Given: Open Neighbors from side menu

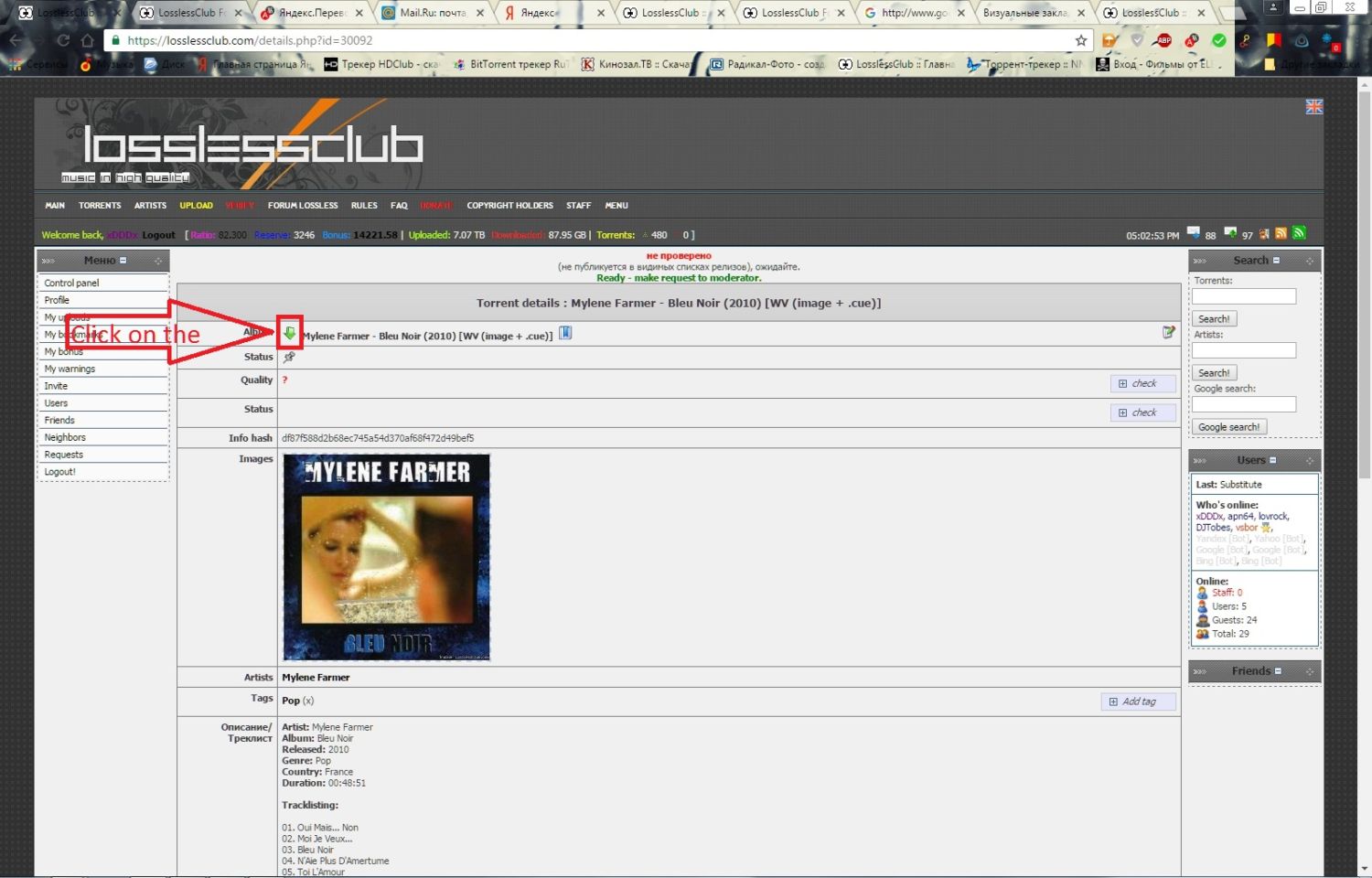Looking at the screenshot, I should pos(65,438).
